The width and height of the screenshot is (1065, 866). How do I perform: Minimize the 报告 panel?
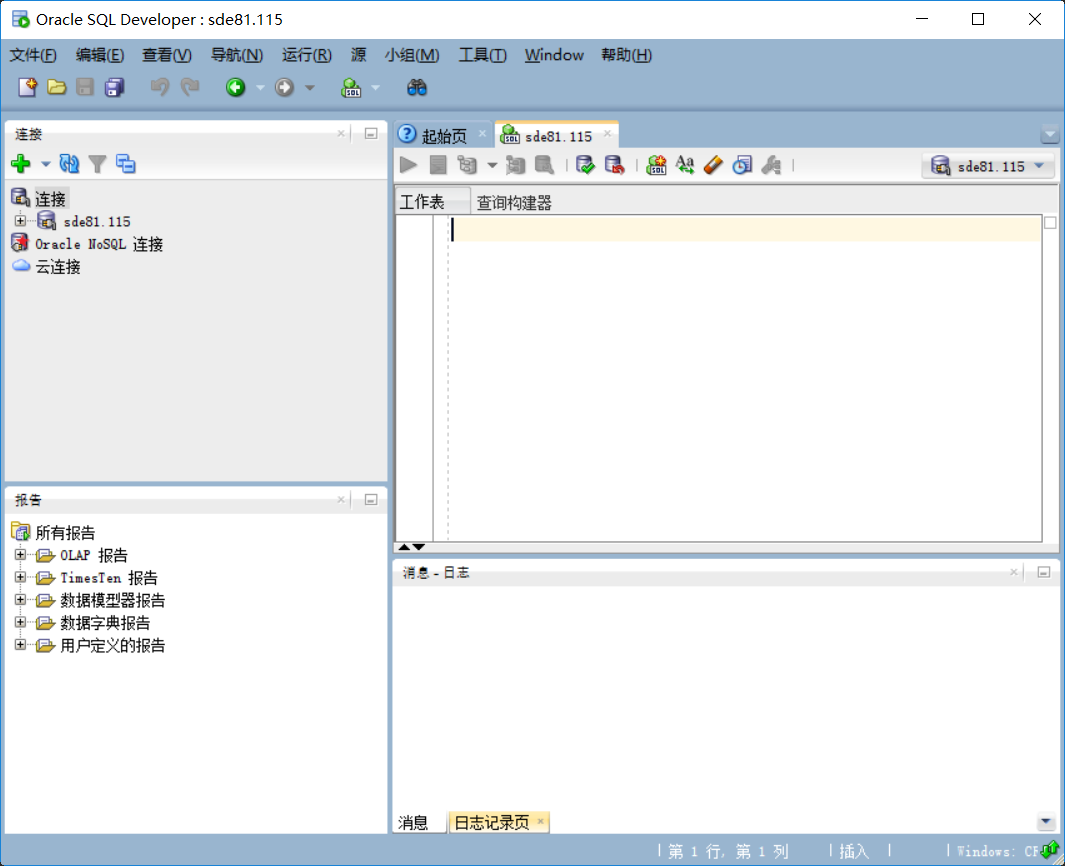pyautogui.click(x=371, y=500)
